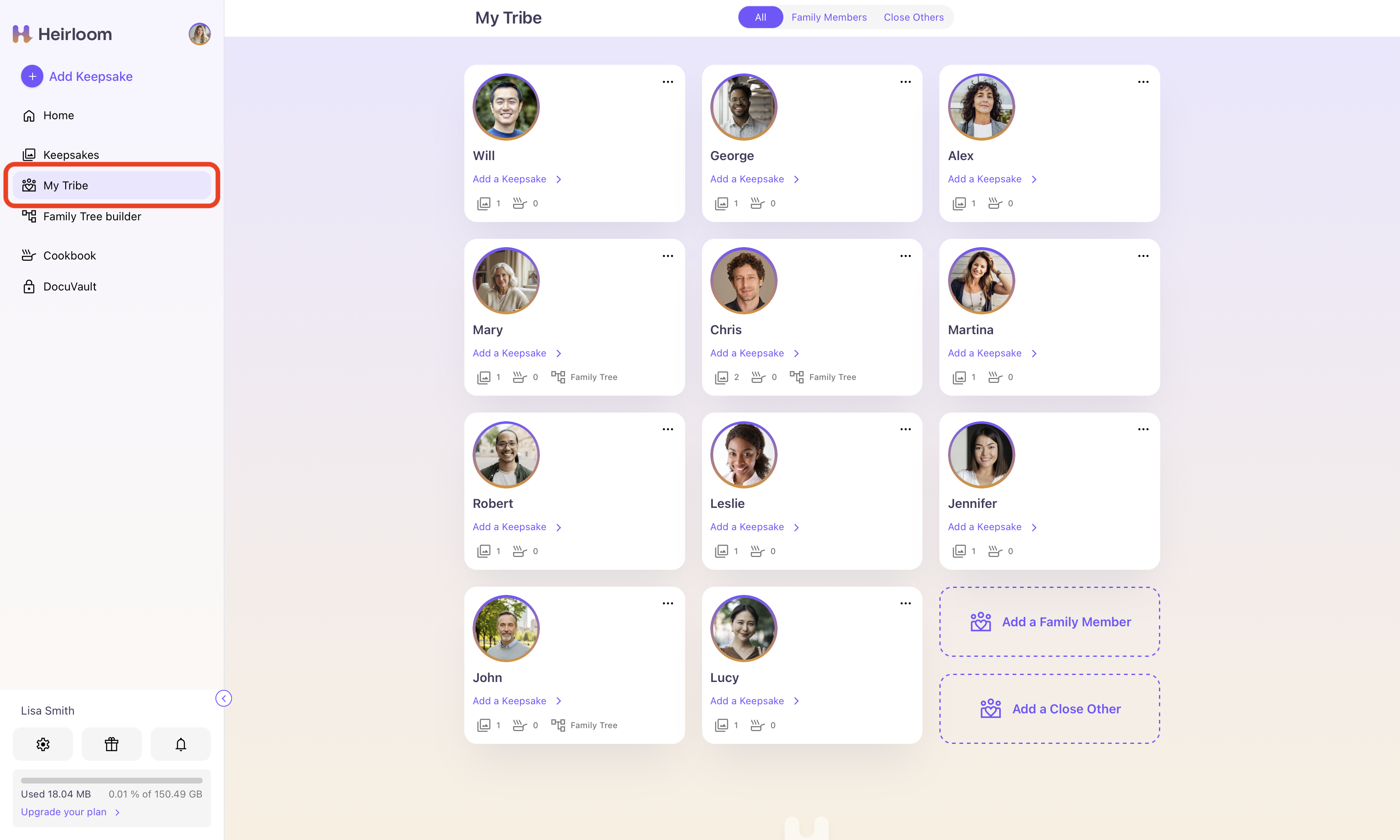This screenshot has height=840, width=1400.
Task: Open the settings gear in sidebar
Action: pos(43,744)
